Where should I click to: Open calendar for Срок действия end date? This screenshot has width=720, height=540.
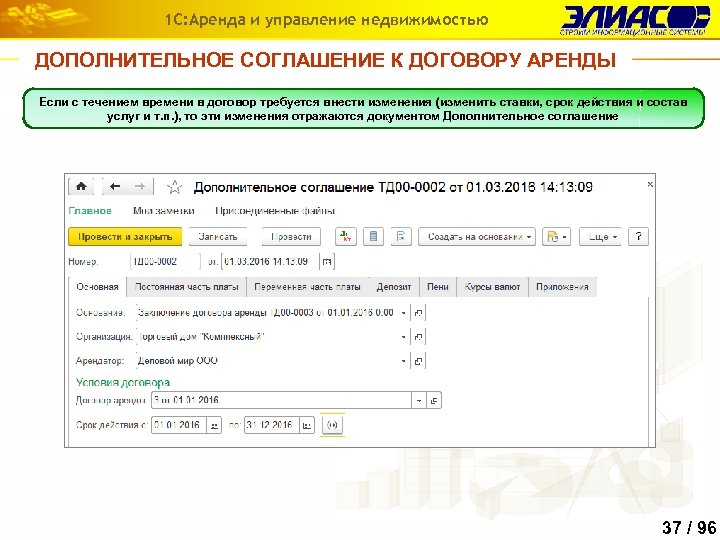307,425
